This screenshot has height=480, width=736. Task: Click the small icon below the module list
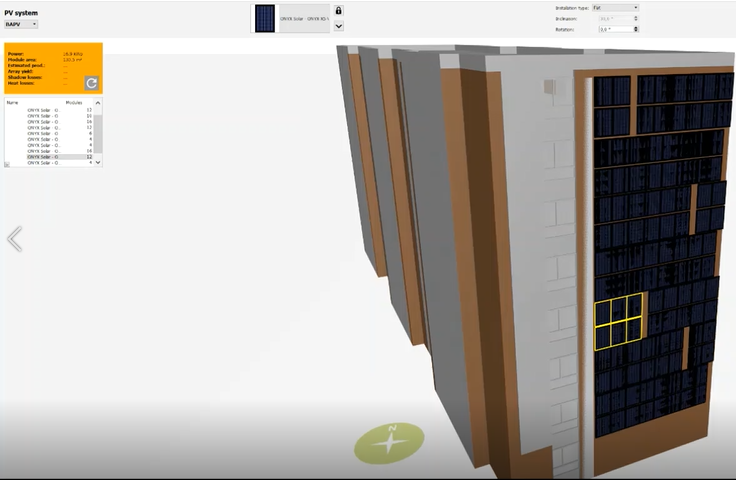click(7, 165)
